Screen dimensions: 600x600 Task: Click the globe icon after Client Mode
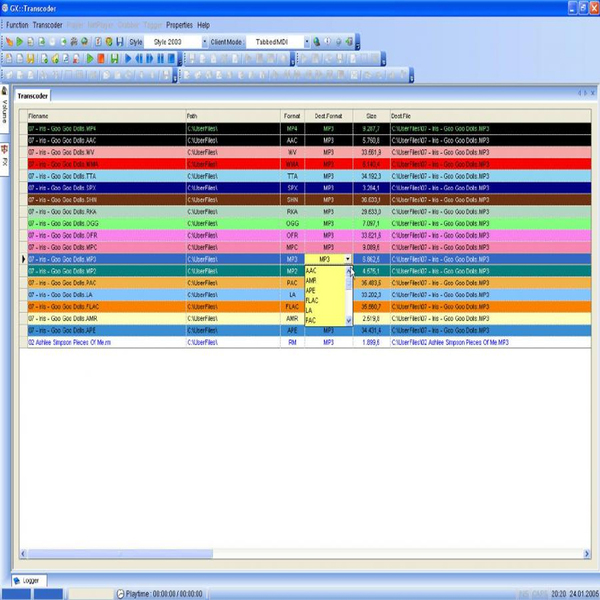coord(316,42)
